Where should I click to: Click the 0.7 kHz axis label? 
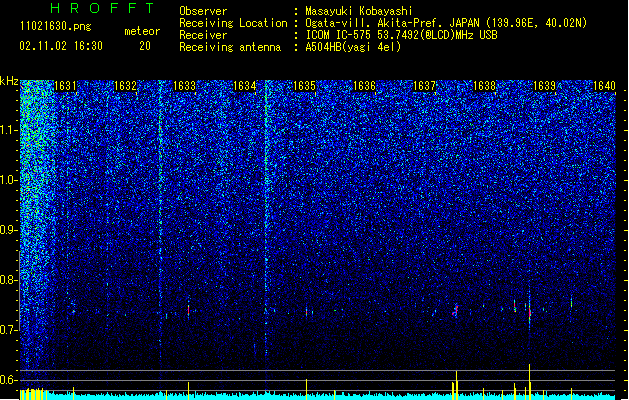point(9,330)
